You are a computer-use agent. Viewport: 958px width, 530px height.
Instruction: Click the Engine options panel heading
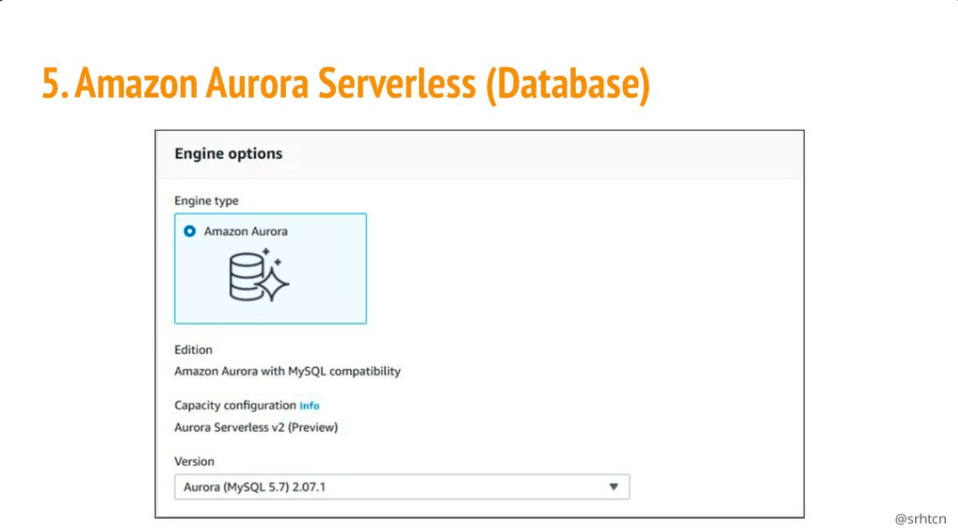(228, 154)
